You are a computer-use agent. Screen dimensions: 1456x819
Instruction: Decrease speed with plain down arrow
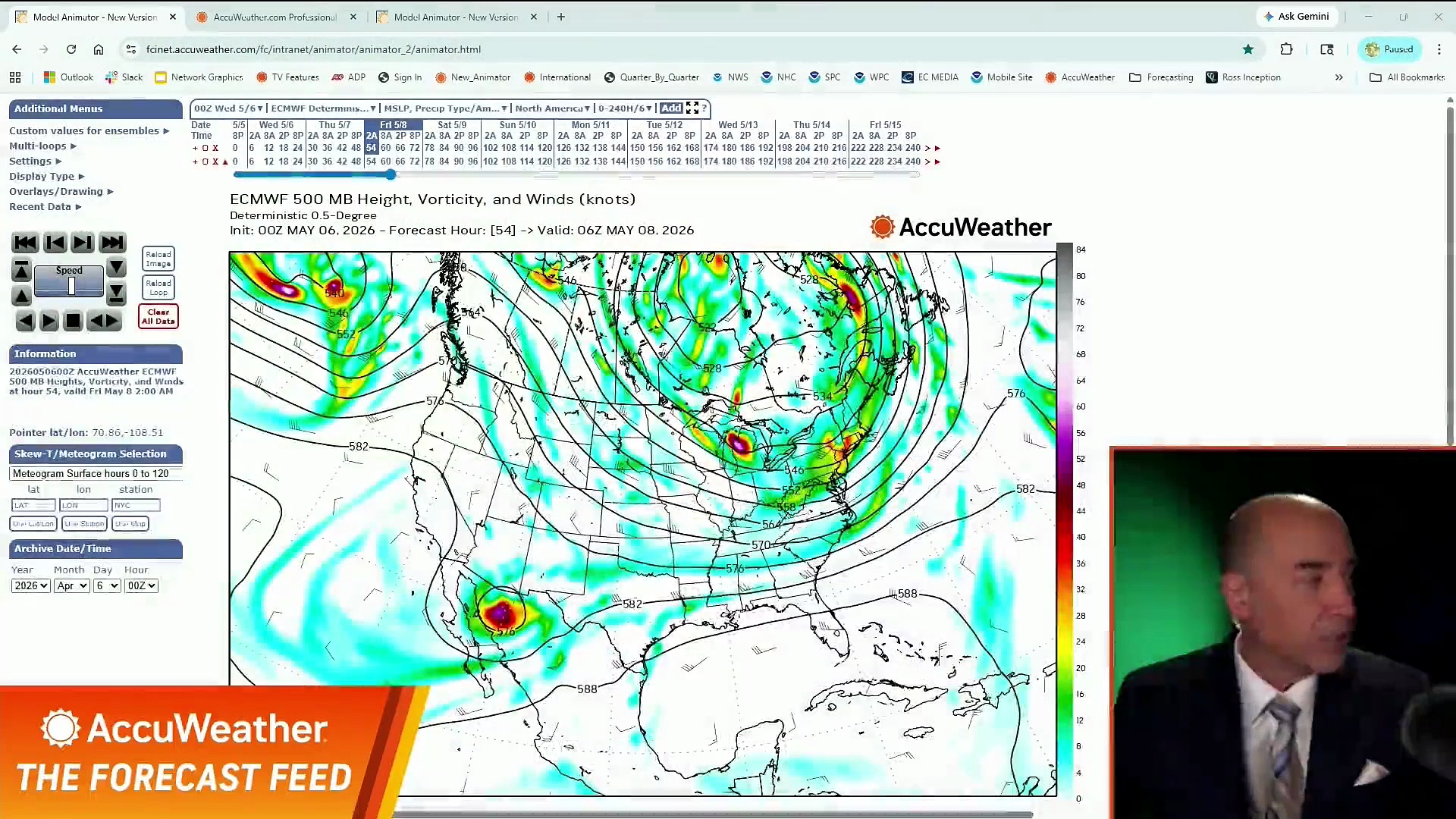tap(116, 267)
